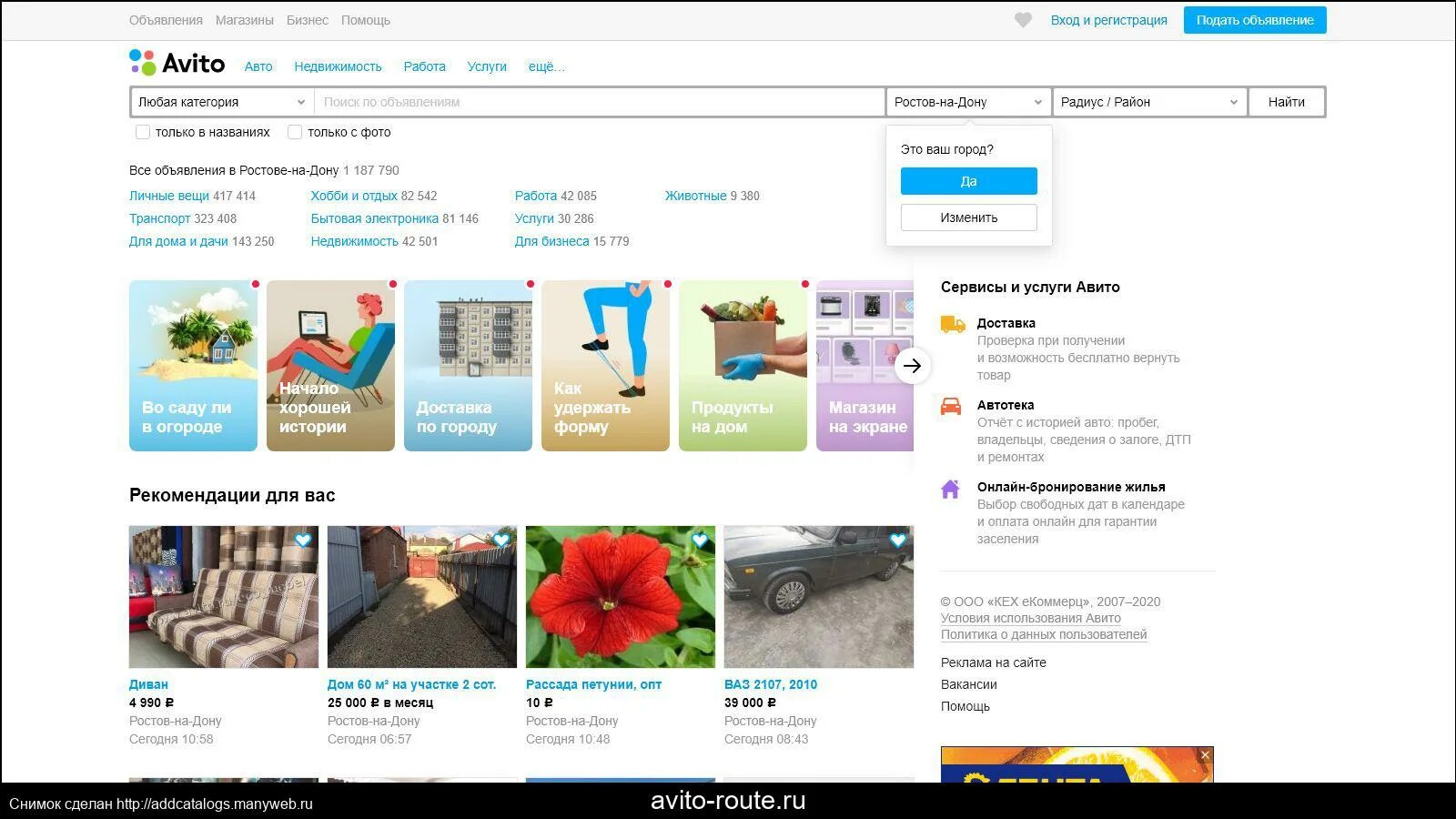
Task: Open favorites via the heart icon in header
Action: (x=1023, y=20)
